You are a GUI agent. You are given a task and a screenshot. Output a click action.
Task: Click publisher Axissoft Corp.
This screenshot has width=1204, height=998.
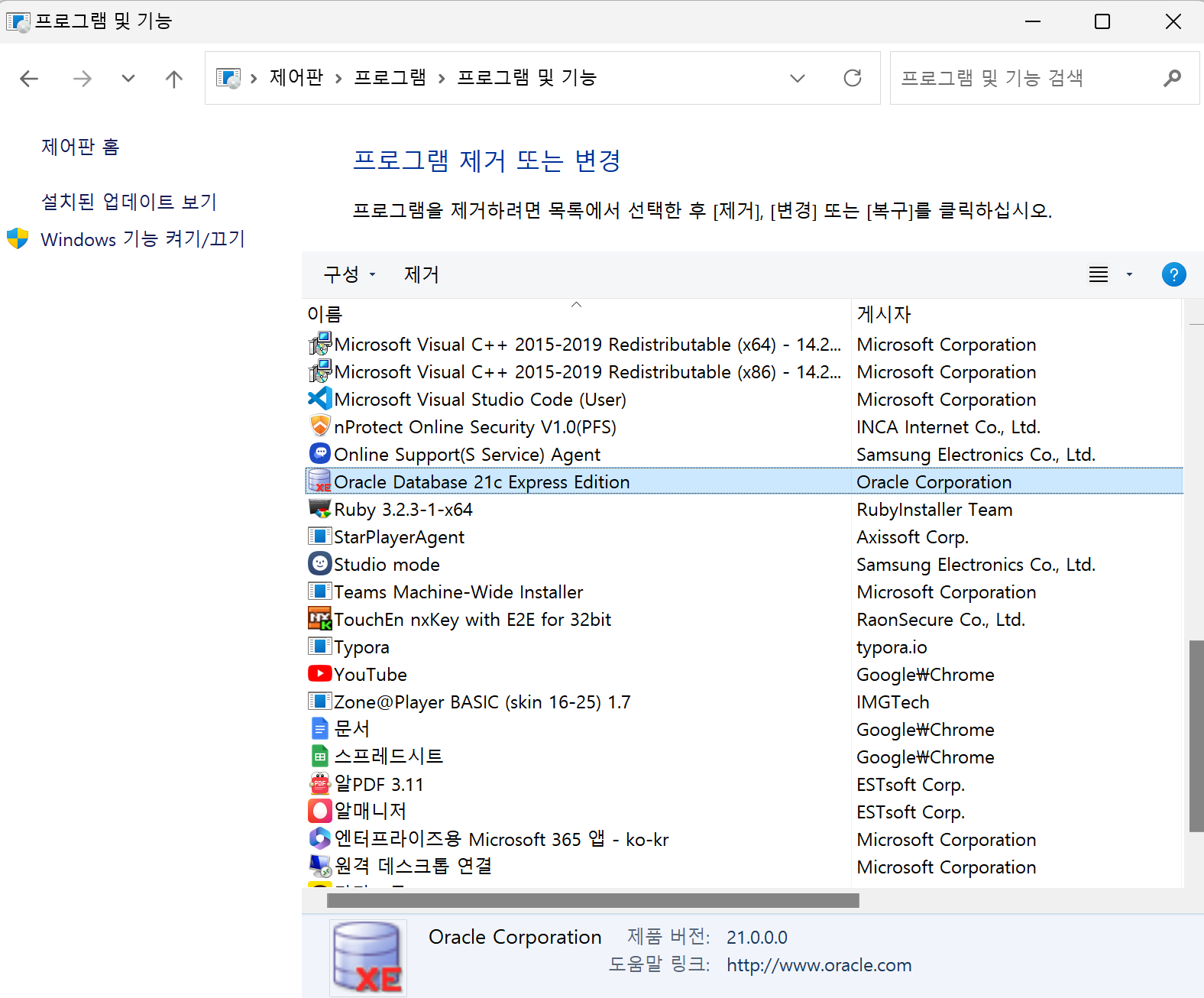912,537
